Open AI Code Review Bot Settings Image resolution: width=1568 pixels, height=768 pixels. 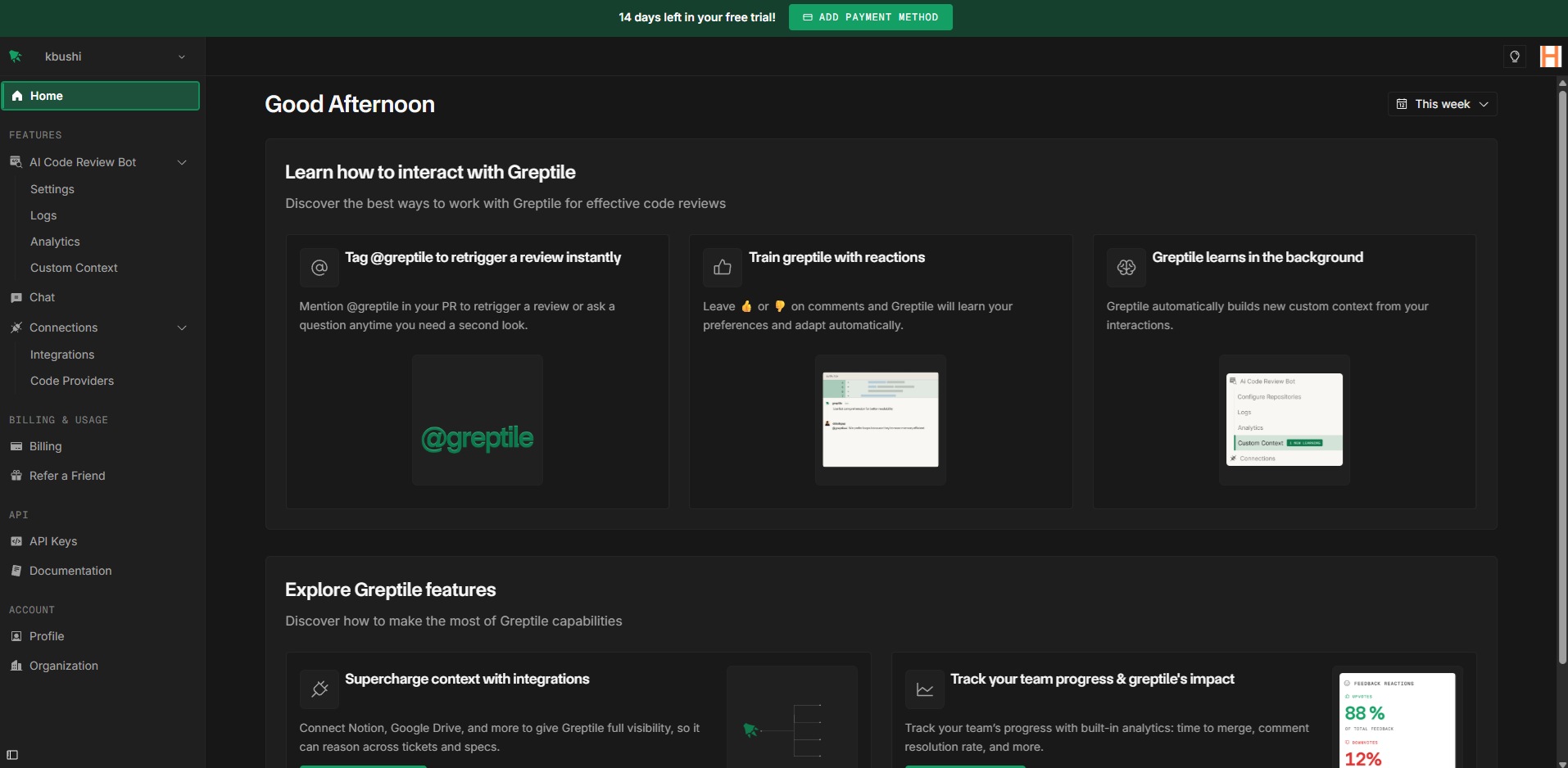52,189
